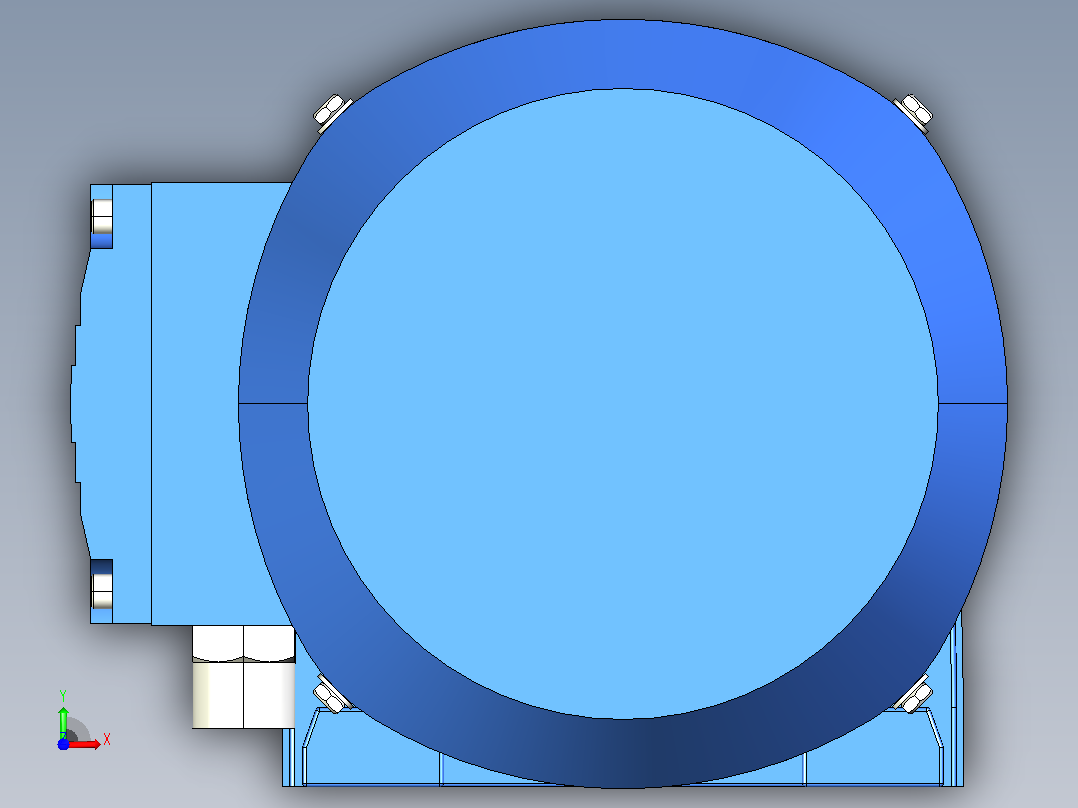
Task: Click the red X axis arrow of the triad
Action: click(86, 744)
